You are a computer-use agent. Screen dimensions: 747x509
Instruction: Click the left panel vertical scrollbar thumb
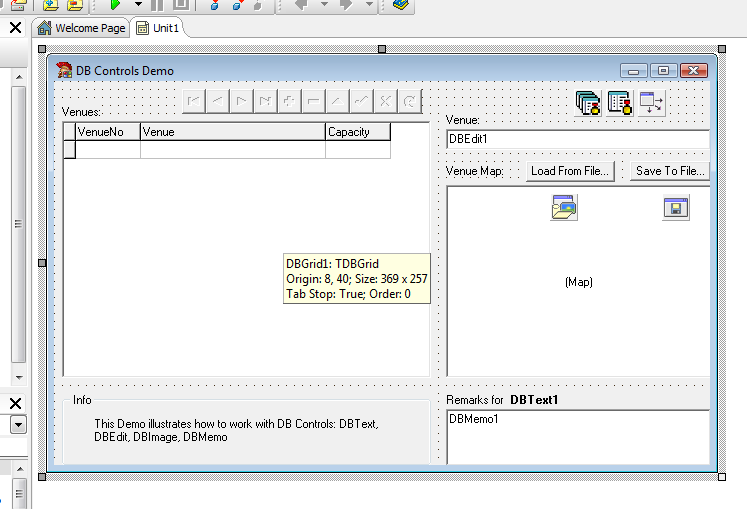coord(18,224)
